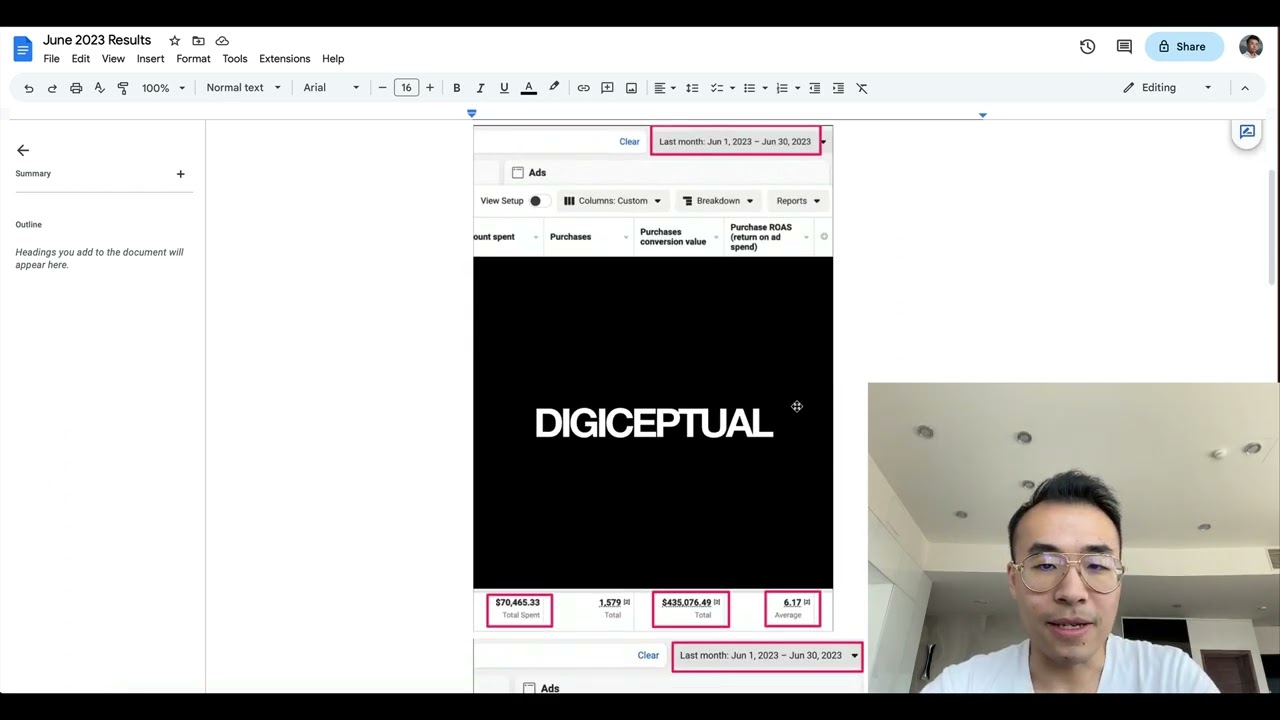
Task: Open the Arial font dropdown
Action: [x=331, y=88]
